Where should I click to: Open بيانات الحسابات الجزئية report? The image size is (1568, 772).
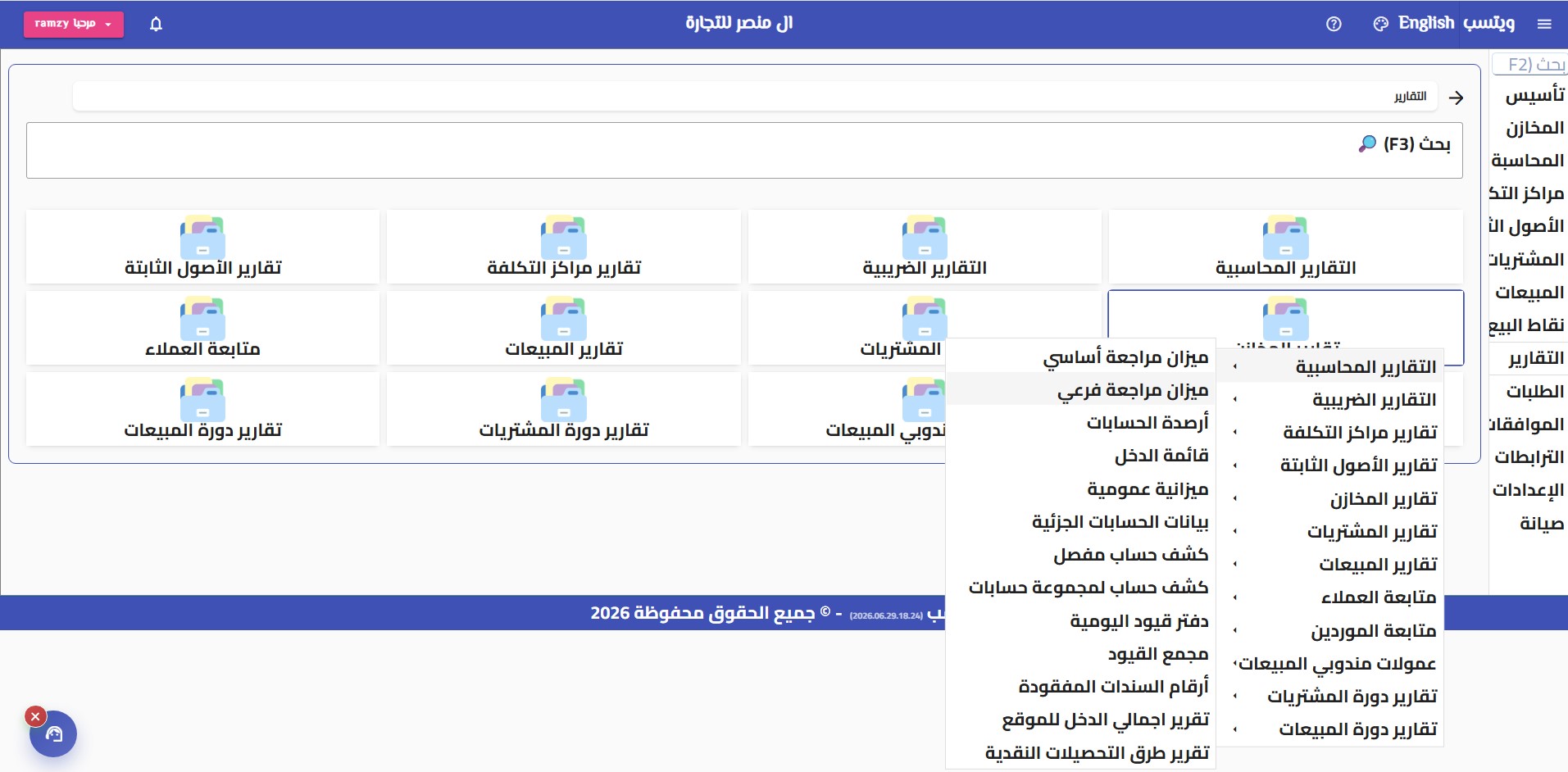(x=1080, y=522)
